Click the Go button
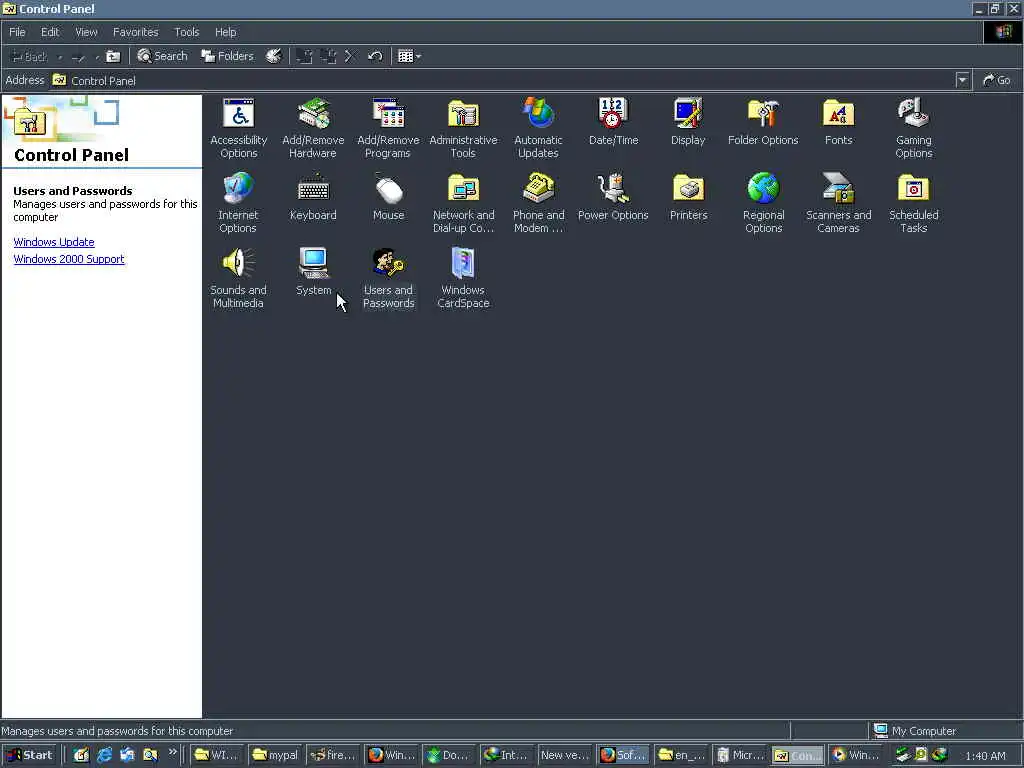This screenshot has width=1024, height=768. pyautogui.click(x=997, y=80)
